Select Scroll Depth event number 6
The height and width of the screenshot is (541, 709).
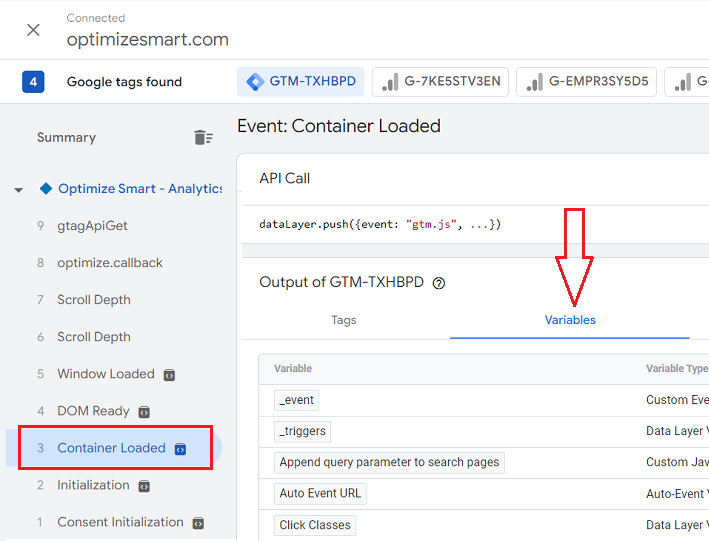point(94,337)
